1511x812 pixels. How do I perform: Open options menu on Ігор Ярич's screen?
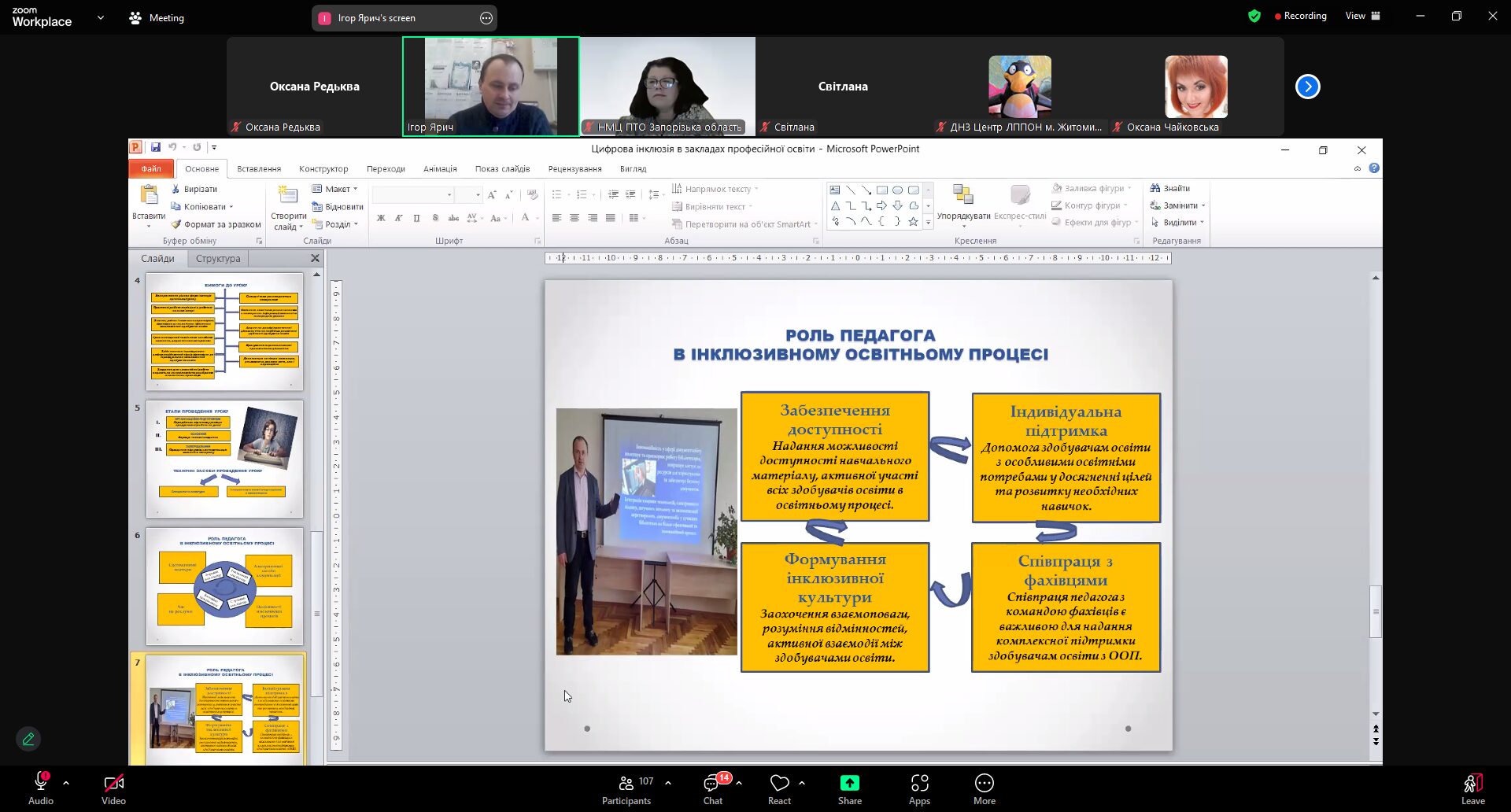[x=486, y=18]
